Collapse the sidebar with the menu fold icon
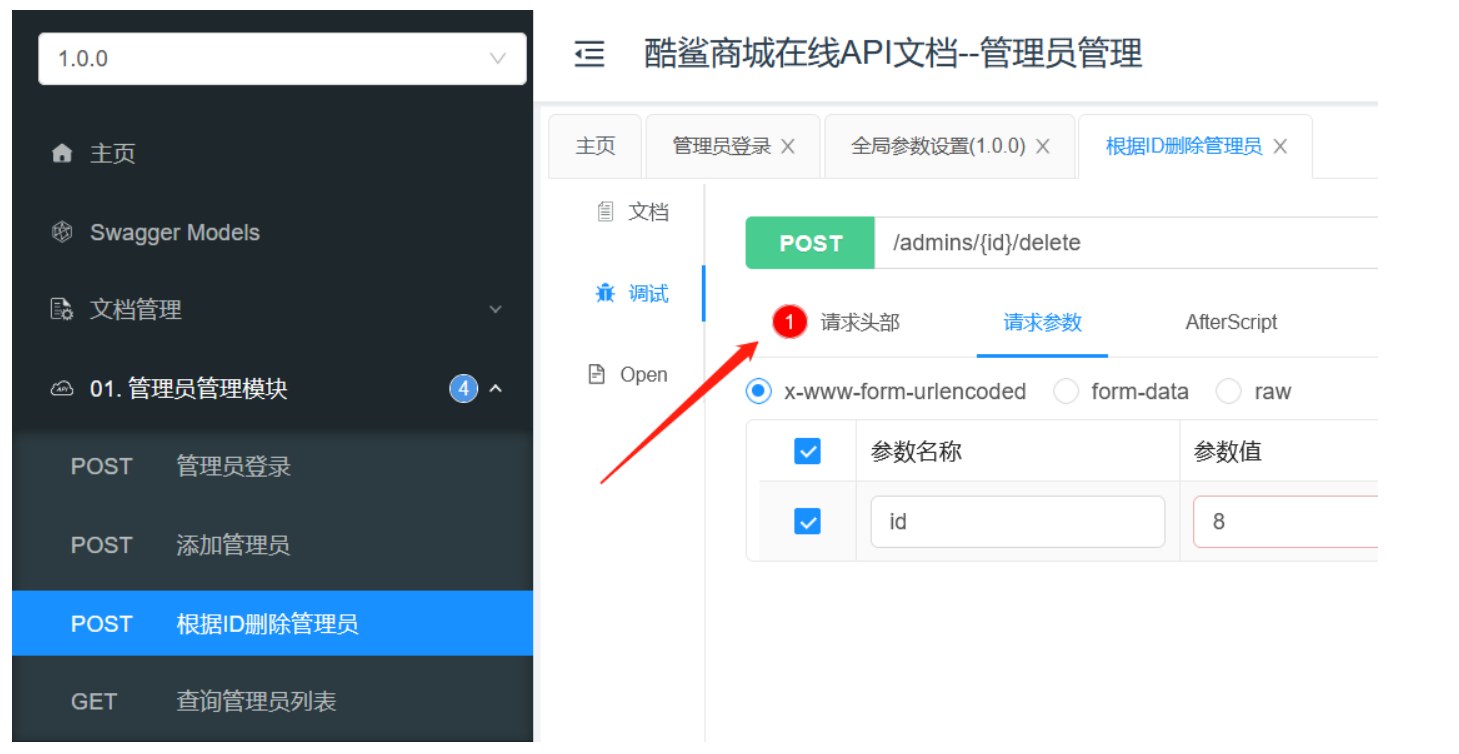Viewport: 1459px width, 754px height. pos(589,54)
